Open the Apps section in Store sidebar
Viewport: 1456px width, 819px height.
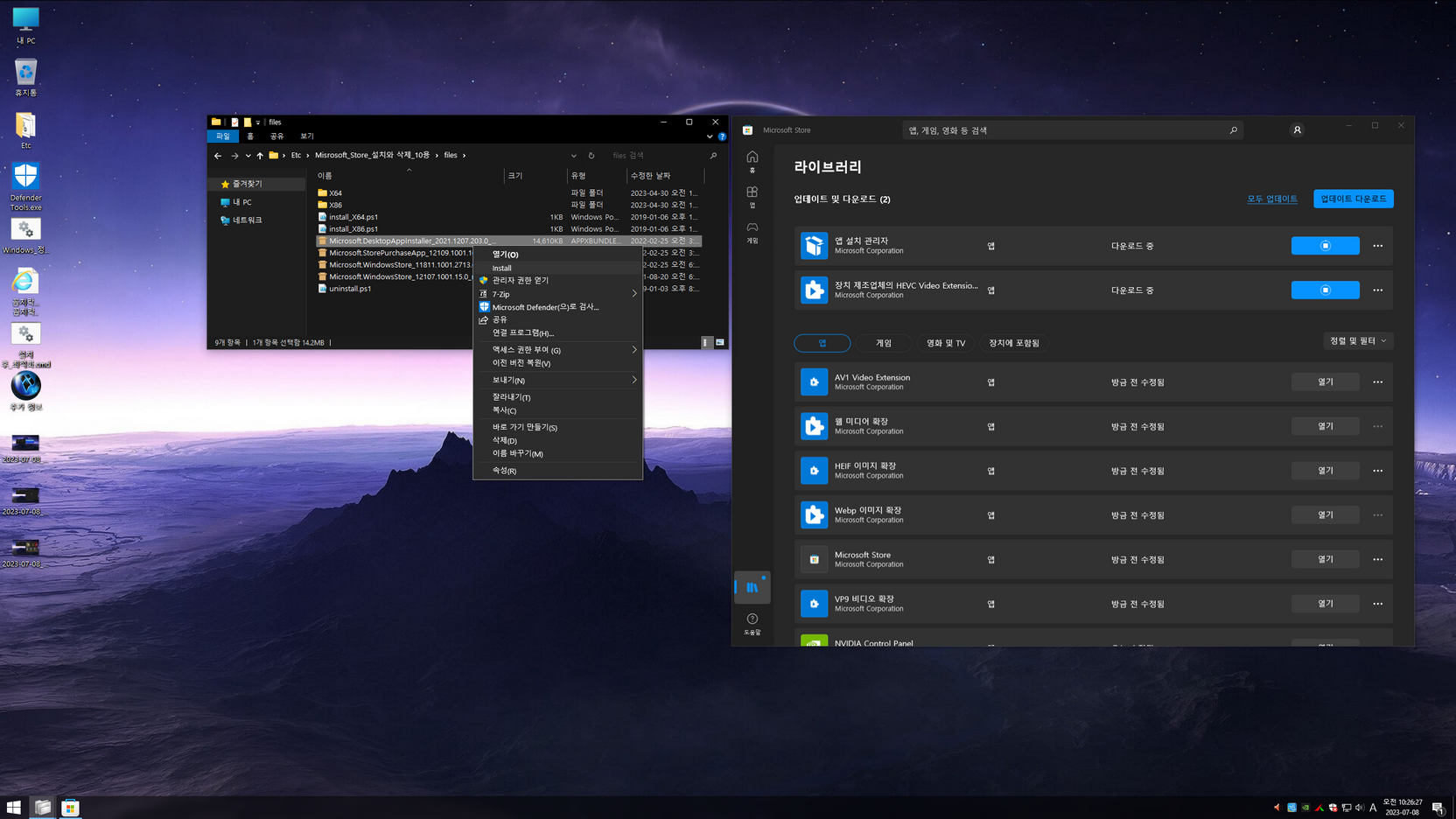(x=752, y=196)
